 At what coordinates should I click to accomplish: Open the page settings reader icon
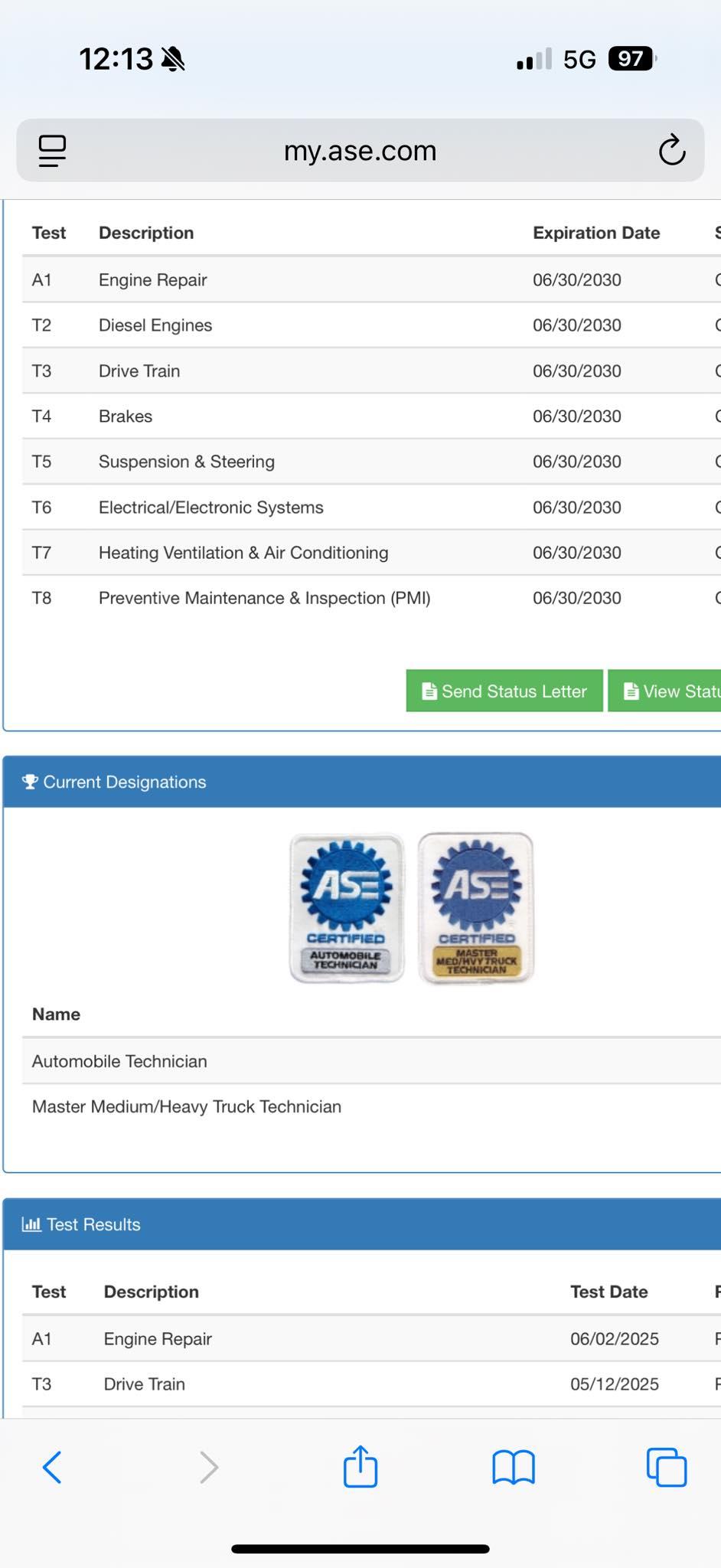[x=52, y=151]
